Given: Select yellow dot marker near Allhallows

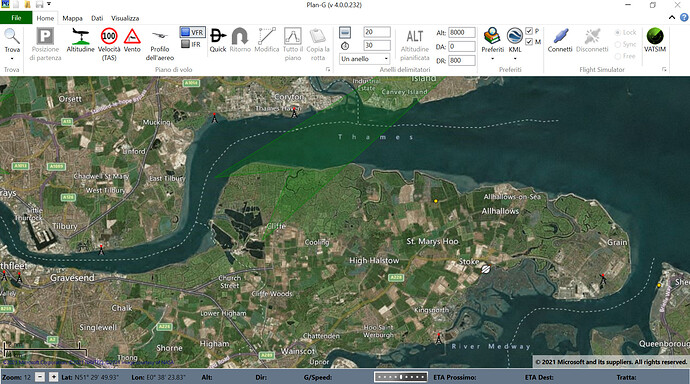Looking at the screenshot, I should click(436, 201).
